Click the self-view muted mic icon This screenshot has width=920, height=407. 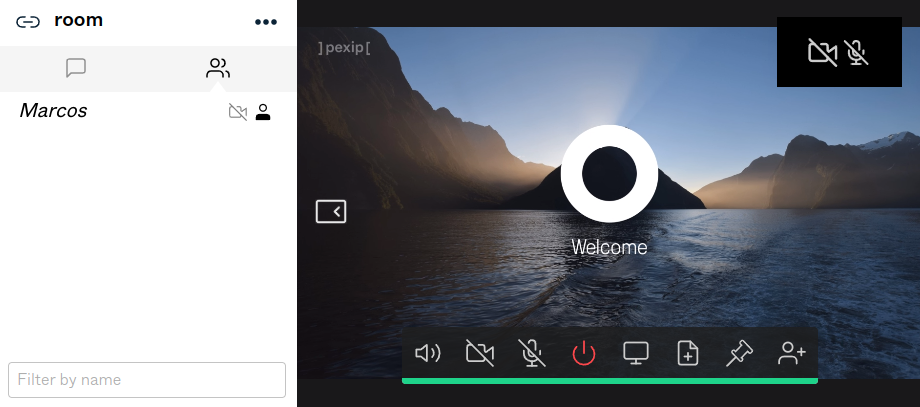tap(856, 52)
